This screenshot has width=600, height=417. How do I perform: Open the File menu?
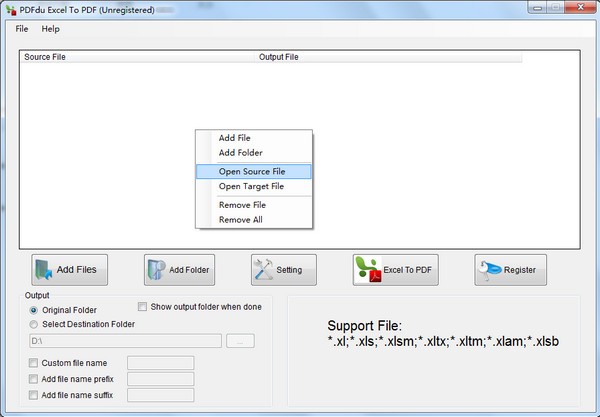pyautogui.click(x=21, y=29)
